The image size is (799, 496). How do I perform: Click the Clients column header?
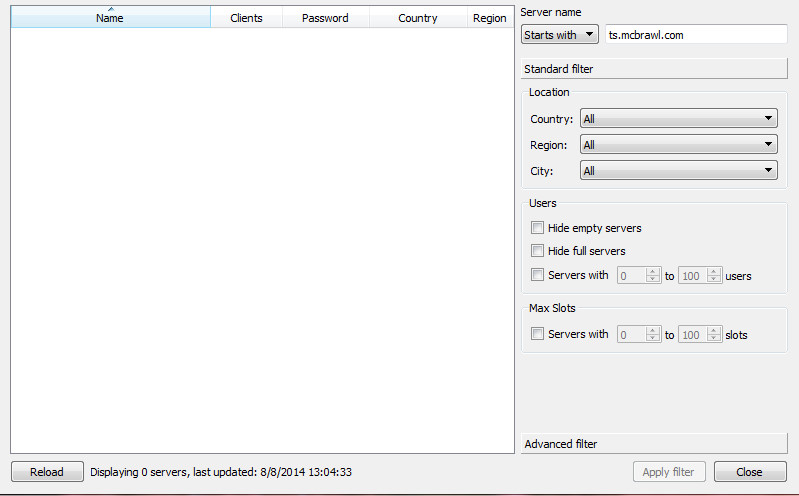[x=246, y=18]
